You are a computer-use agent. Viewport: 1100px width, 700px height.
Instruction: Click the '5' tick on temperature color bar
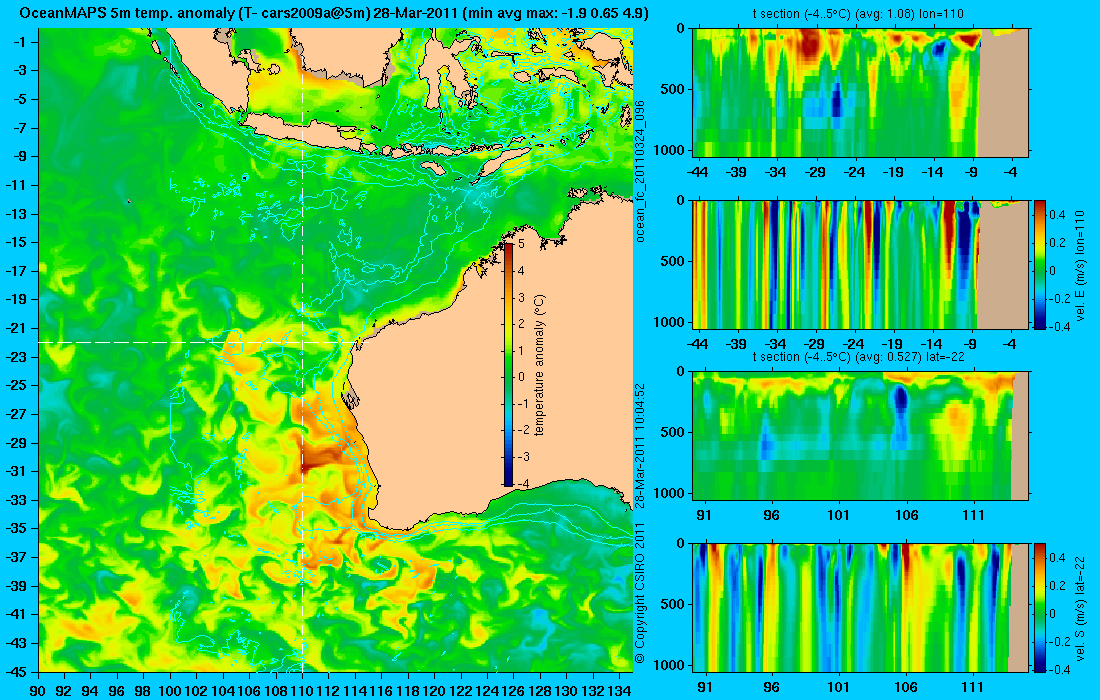tap(521, 244)
